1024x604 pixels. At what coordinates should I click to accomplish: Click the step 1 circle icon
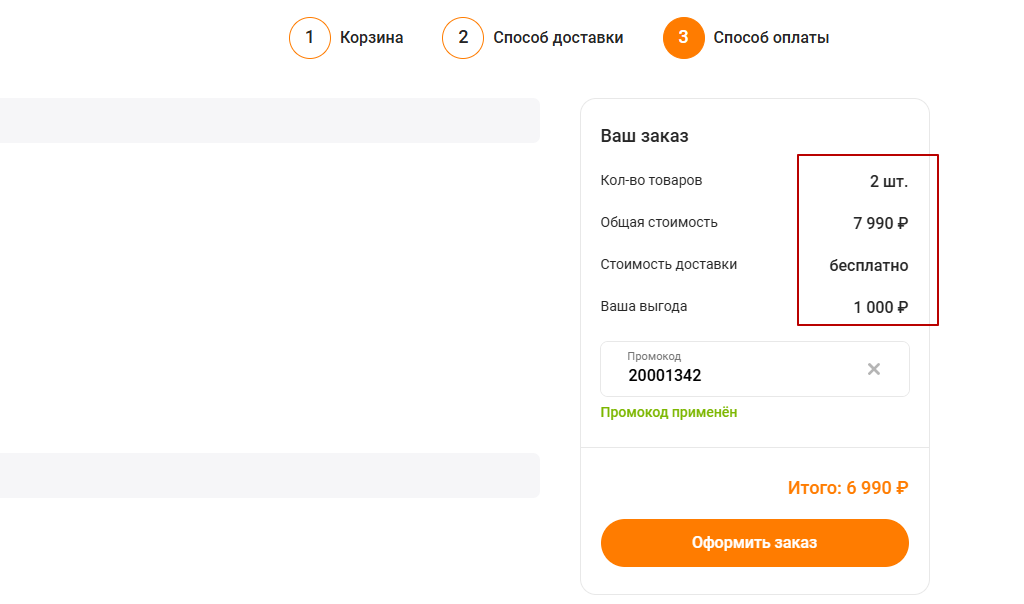pyautogui.click(x=310, y=38)
